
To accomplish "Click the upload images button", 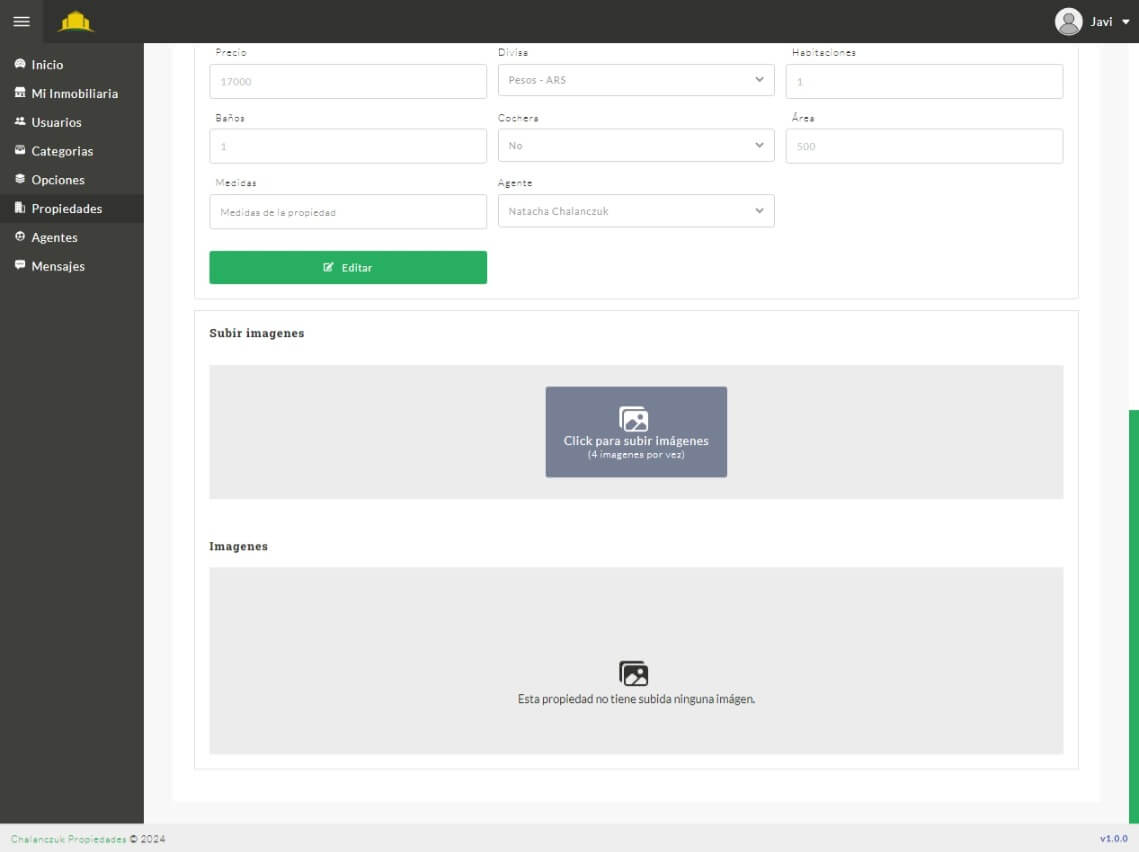I will pyautogui.click(x=636, y=432).
